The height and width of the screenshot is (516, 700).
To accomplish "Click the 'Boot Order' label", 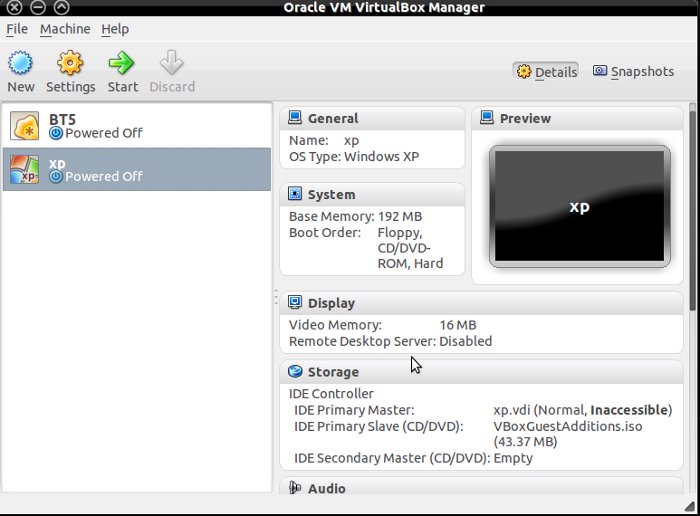I will 325,233.
